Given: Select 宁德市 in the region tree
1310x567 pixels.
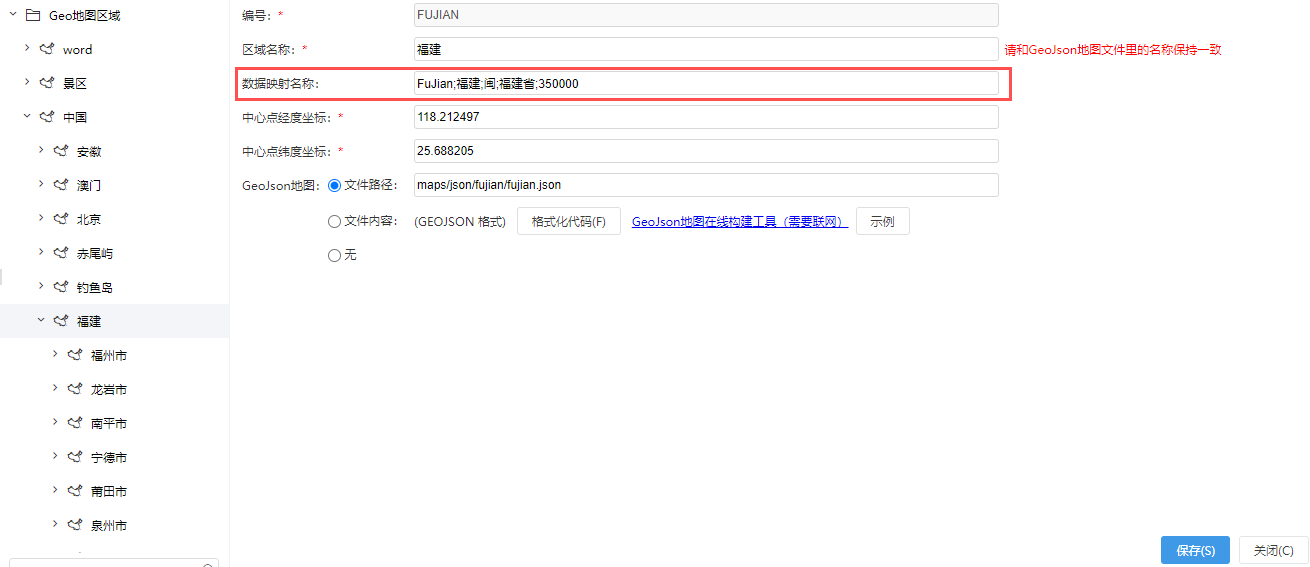Looking at the screenshot, I should click(109, 457).
